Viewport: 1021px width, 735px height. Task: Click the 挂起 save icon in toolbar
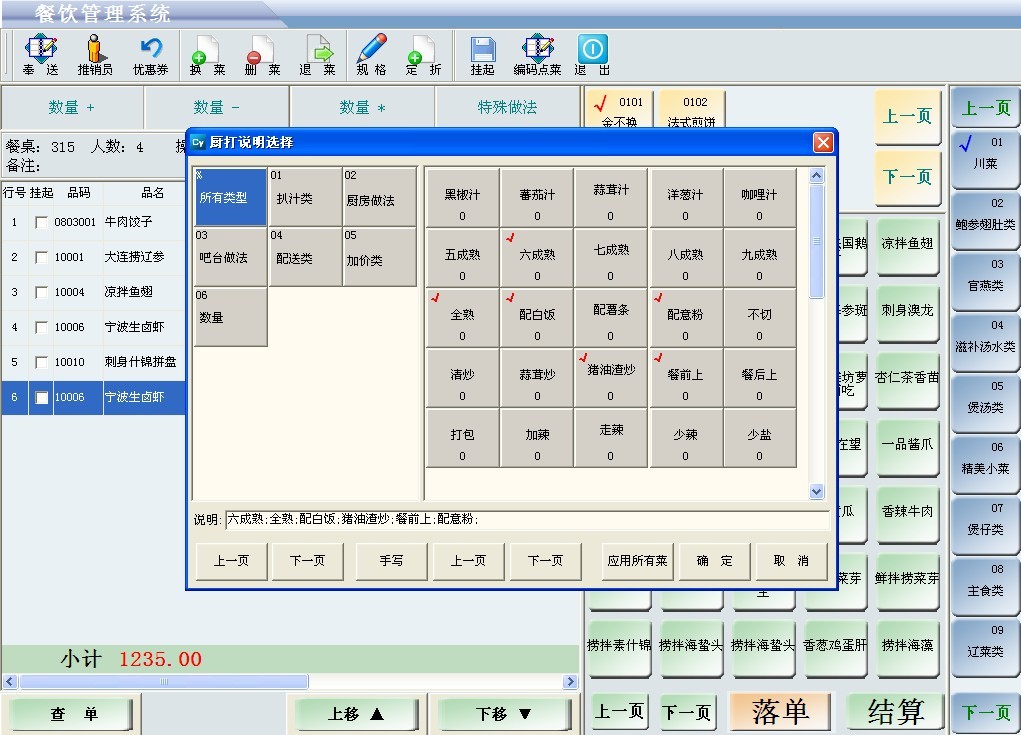click(483, 55)
